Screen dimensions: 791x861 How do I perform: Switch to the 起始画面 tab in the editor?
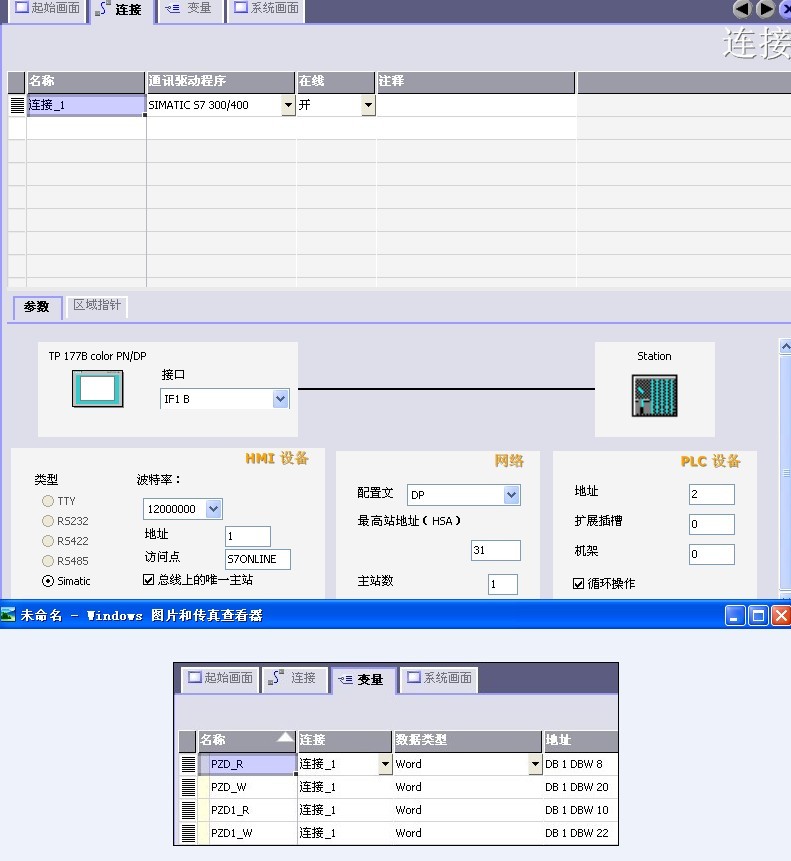pos(48,8)
